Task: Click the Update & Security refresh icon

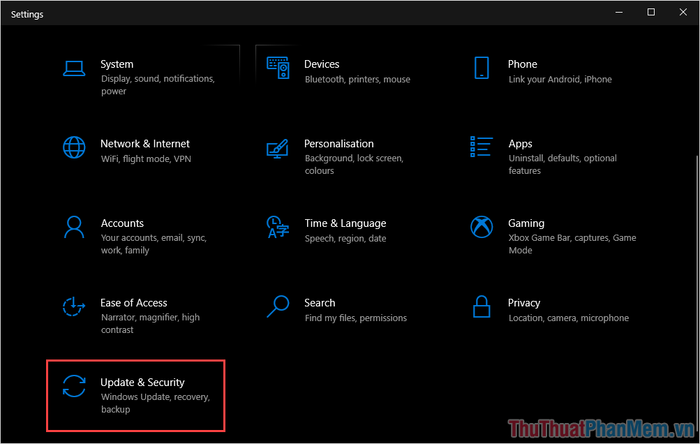Action: coord(74,386)
